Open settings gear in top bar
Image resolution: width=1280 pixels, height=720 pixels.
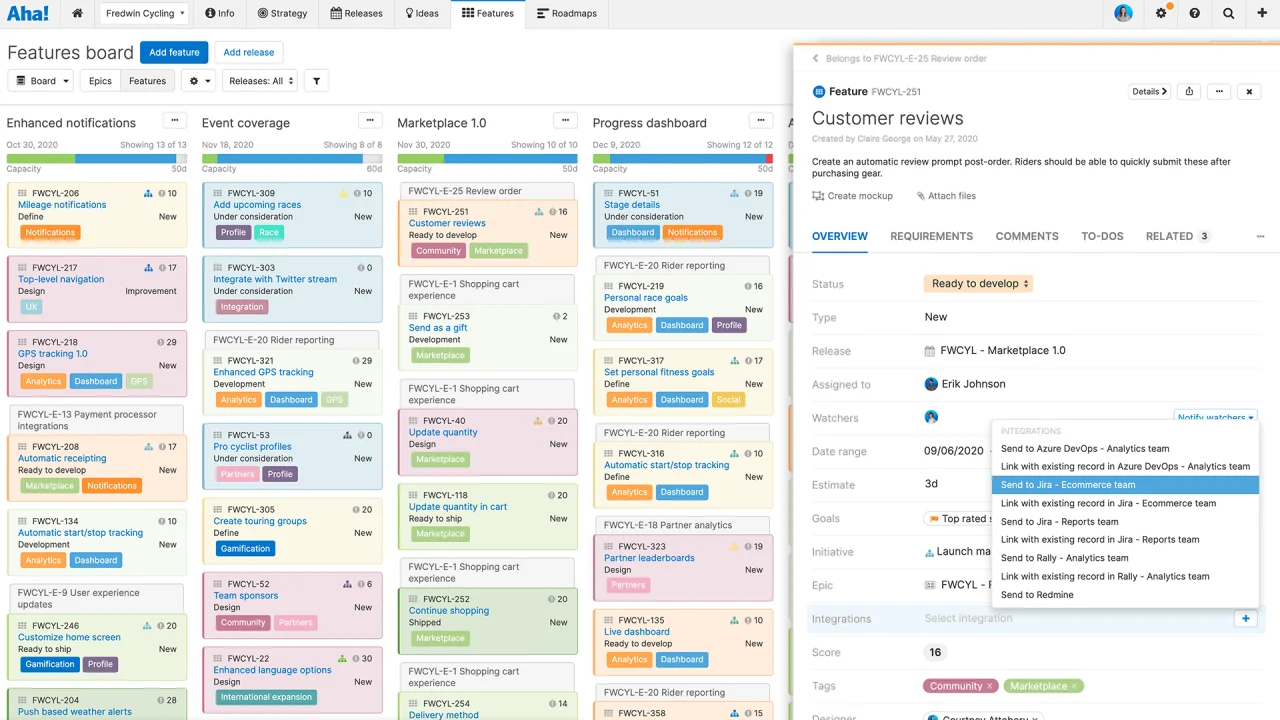tap(1161, 13)
